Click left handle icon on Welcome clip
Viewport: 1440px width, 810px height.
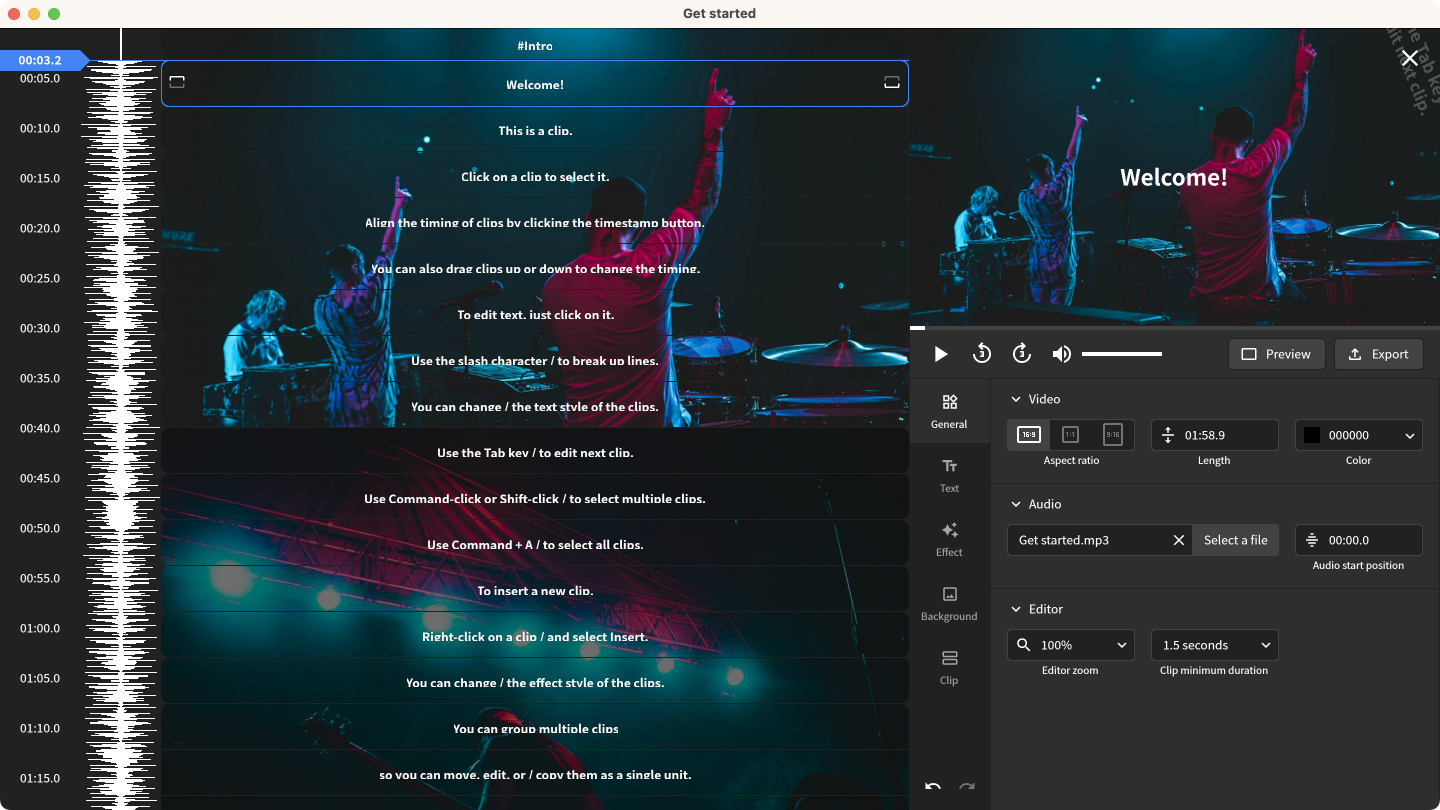[x=177, y=83]
